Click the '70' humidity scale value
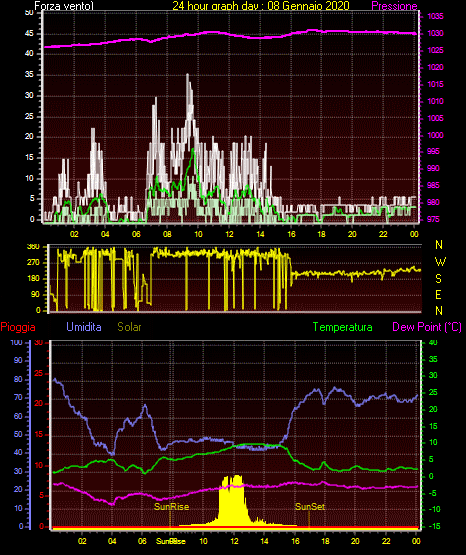Screen dimensions: 466x555 18,398
